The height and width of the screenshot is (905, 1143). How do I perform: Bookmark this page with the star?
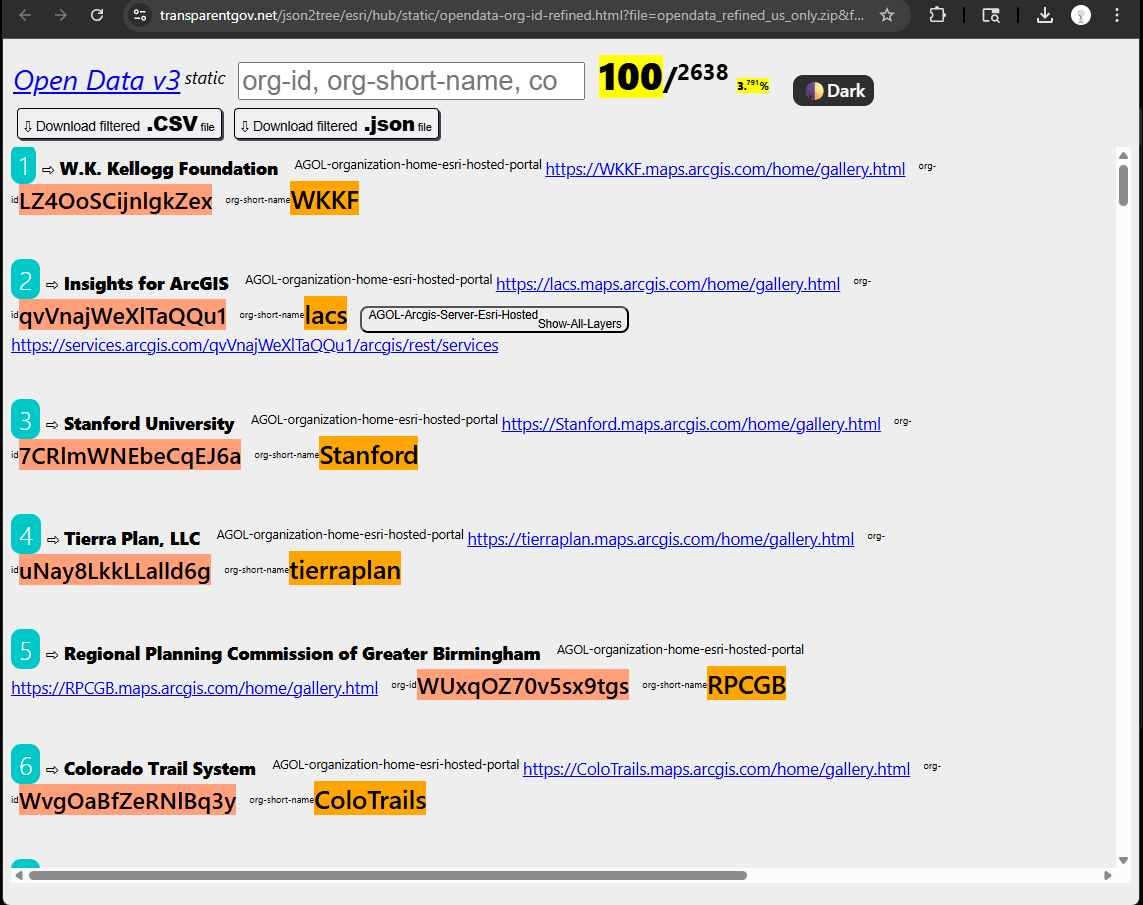pos(886,15)
